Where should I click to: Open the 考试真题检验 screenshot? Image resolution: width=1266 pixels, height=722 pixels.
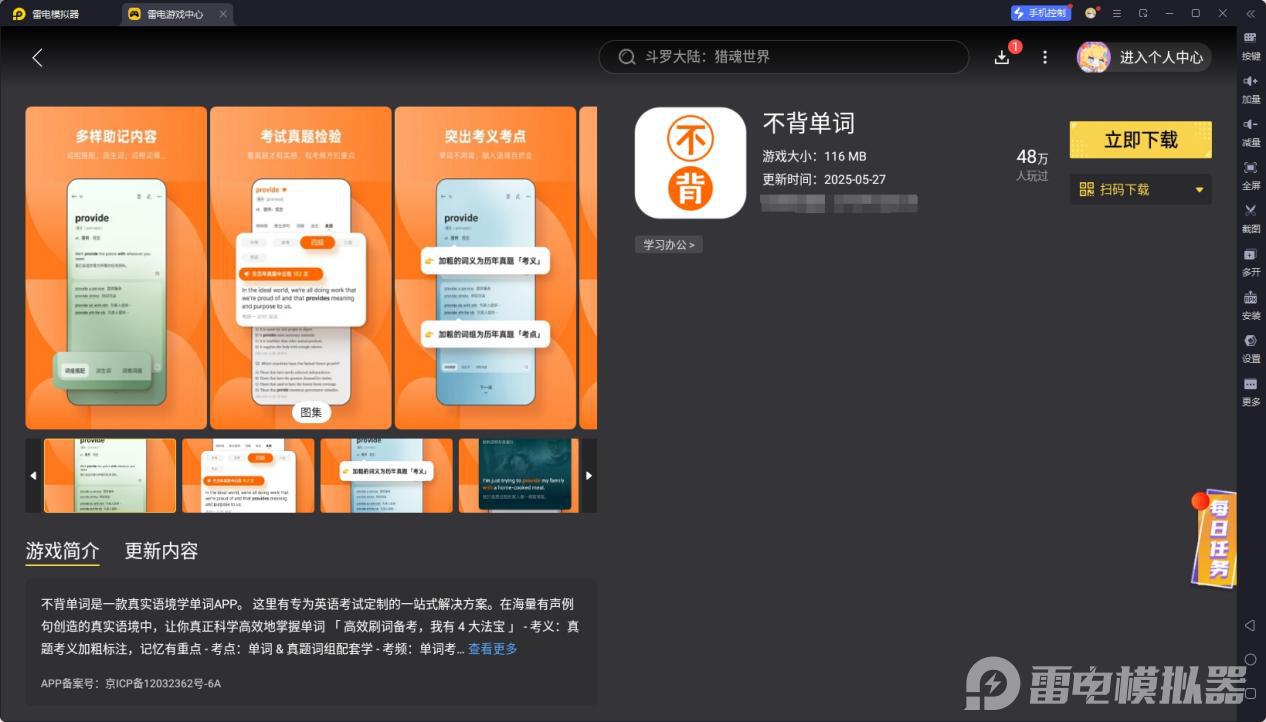pyautogui.click(x=300, y=268)
